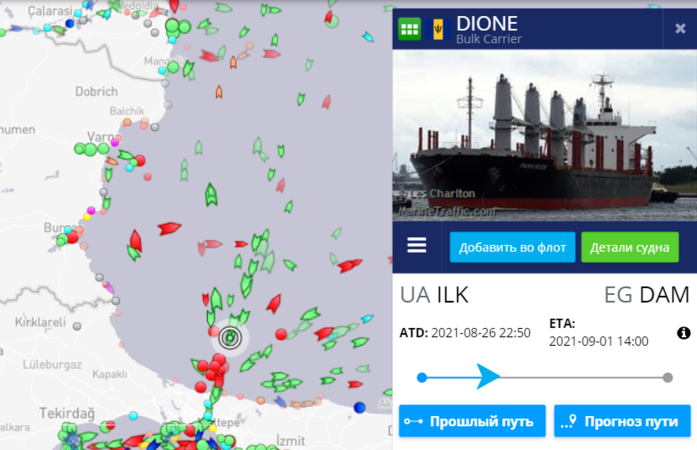Screen dimensions: 697x450
Task: Click the ILK departure port code
Action: (x=452, y=295)
